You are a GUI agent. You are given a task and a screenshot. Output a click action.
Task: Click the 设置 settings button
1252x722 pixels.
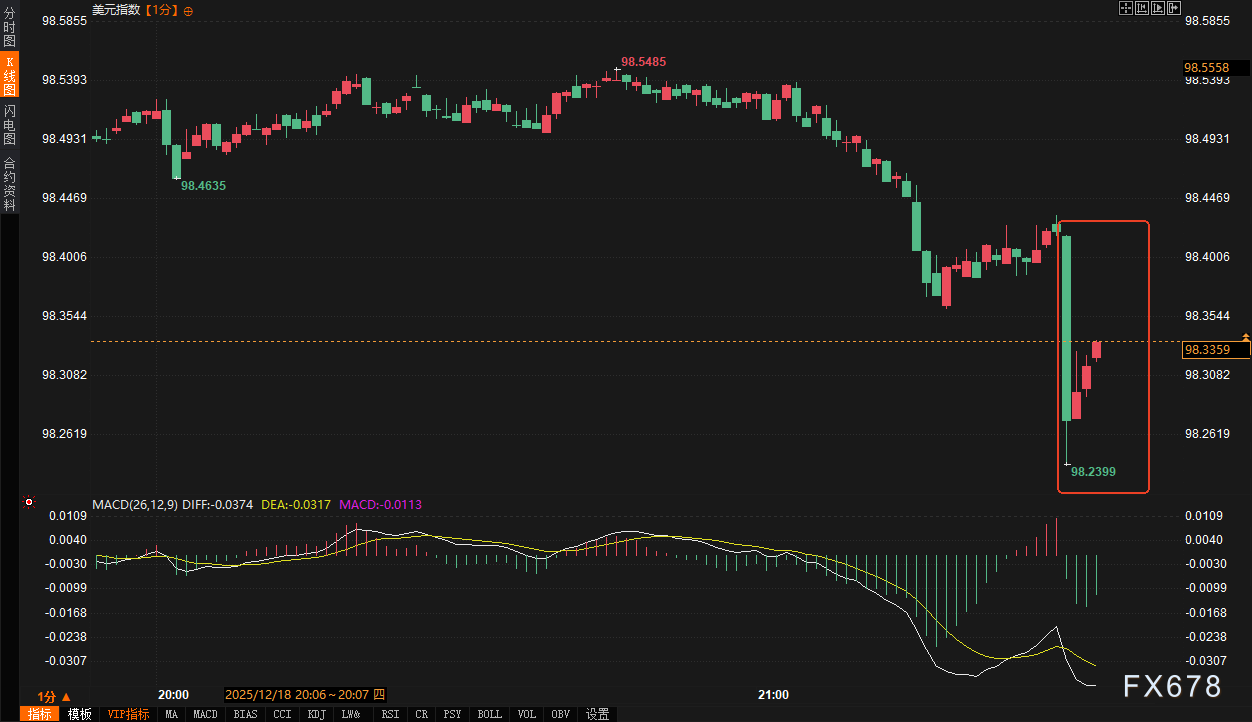click(598, 714)
